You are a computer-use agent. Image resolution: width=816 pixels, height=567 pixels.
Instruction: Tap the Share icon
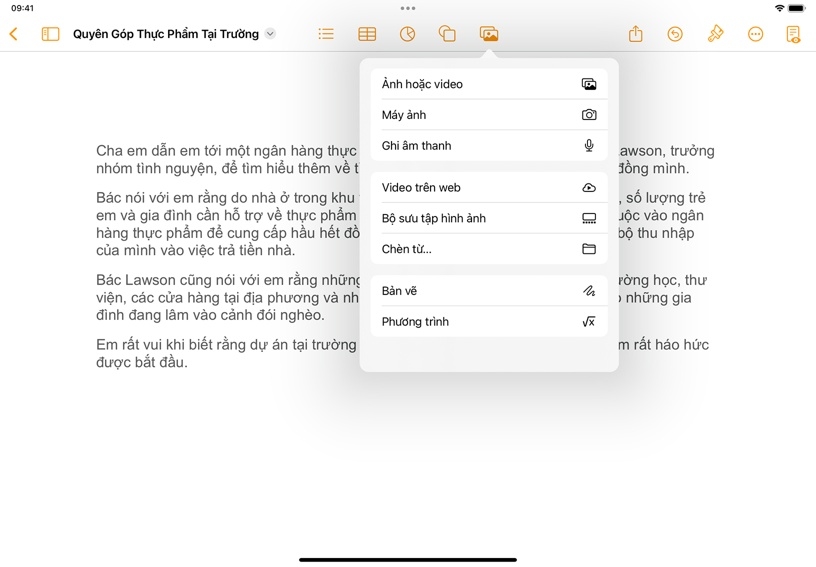636,34
